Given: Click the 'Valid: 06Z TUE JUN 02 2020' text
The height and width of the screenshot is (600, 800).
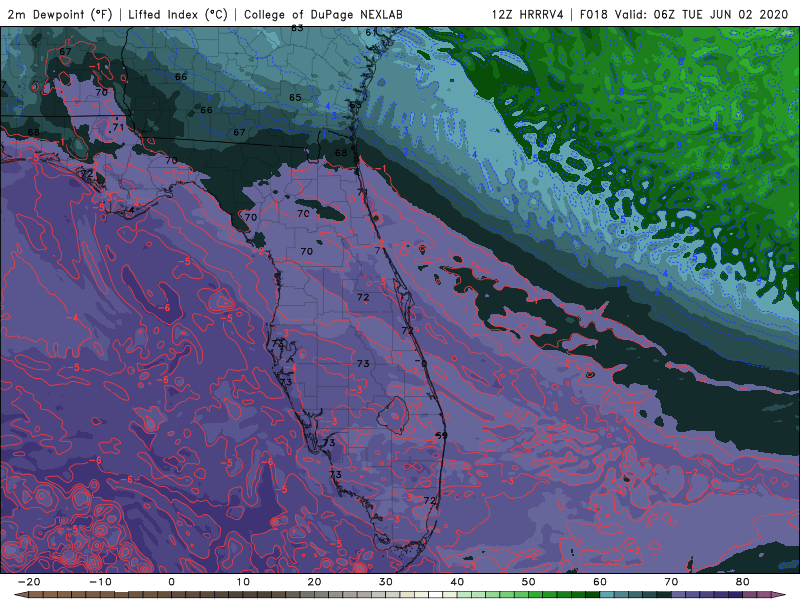Looking at the screenshot, I should pyautogui.click(x=702, y=14).
